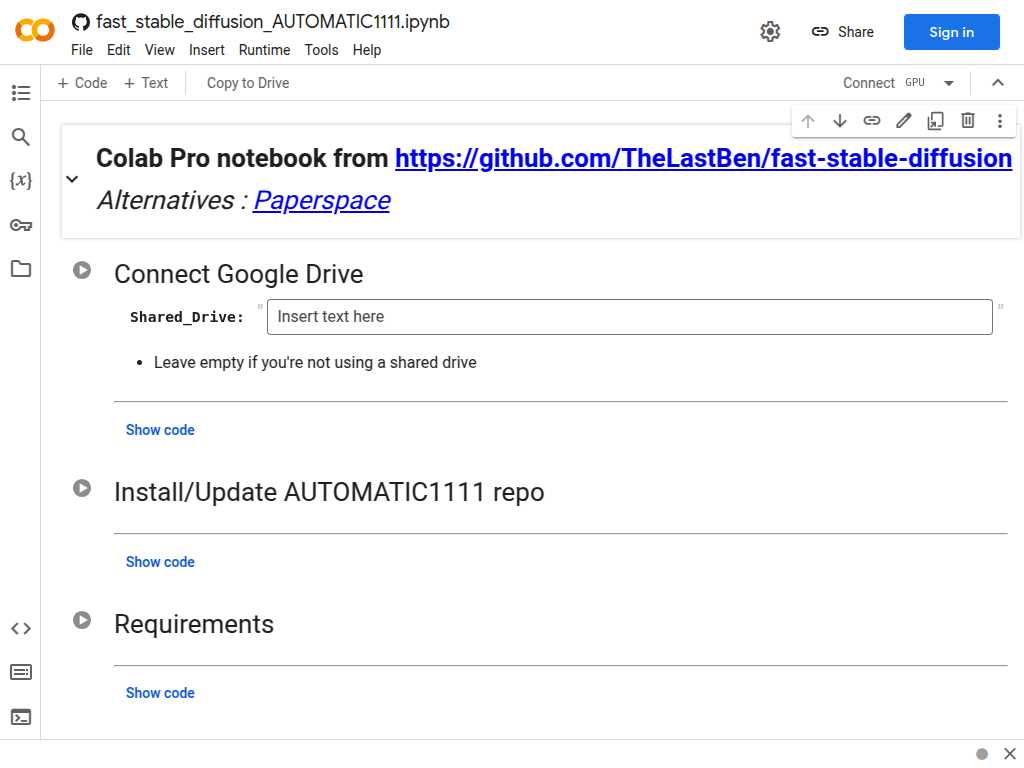Show code under Connect Google Drive
The height and width of the screenshot is (768, 1024).
coord(160,430)
